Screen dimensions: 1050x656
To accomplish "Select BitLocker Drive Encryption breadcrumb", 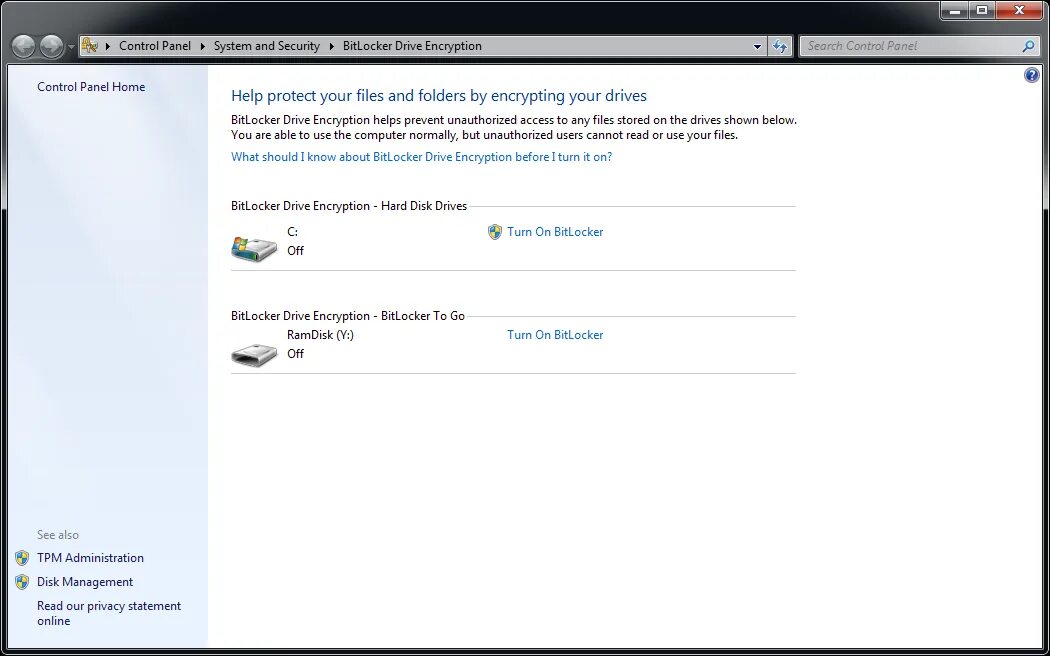I will (412, 46).
